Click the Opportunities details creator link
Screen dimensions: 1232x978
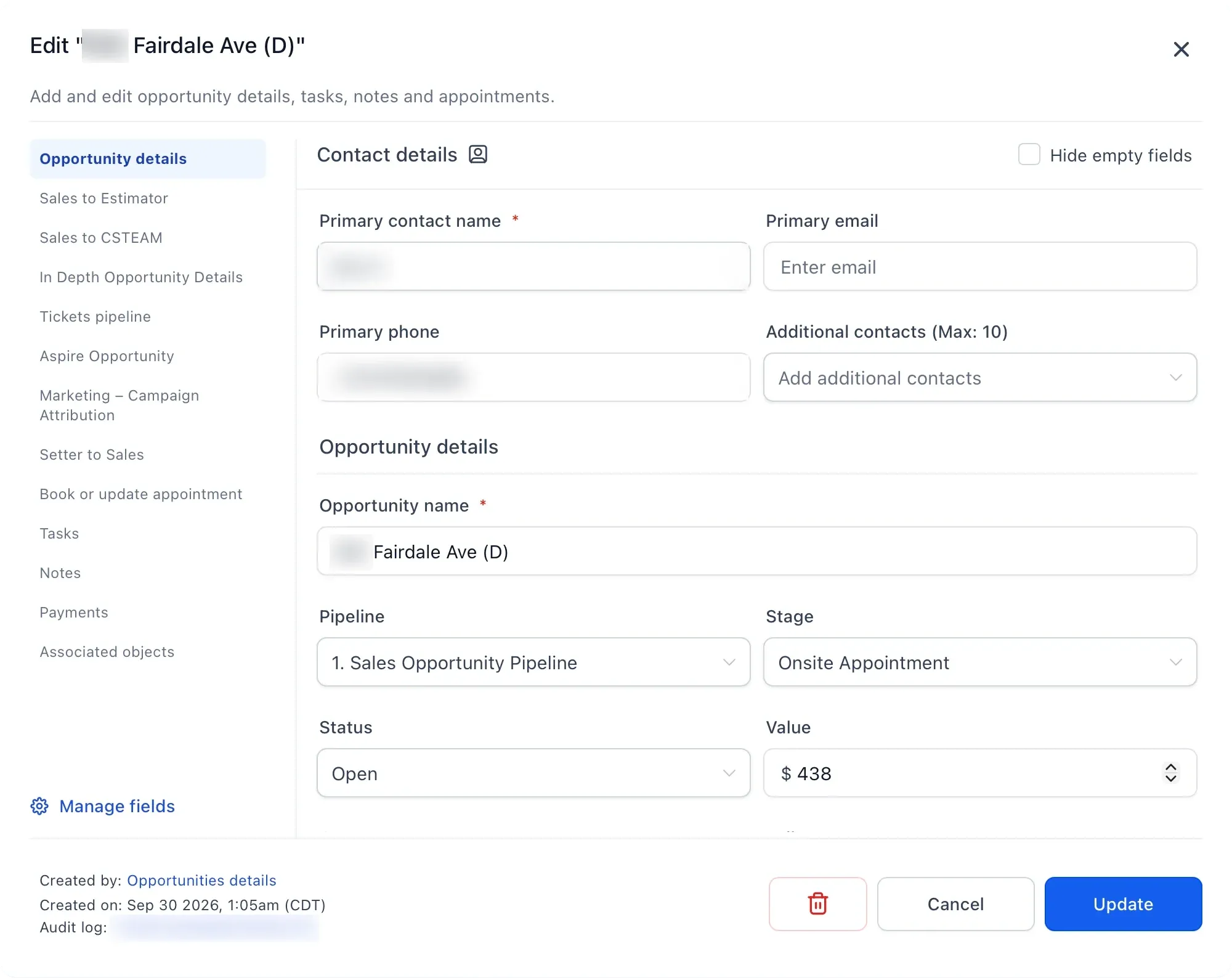coord(201,880)
